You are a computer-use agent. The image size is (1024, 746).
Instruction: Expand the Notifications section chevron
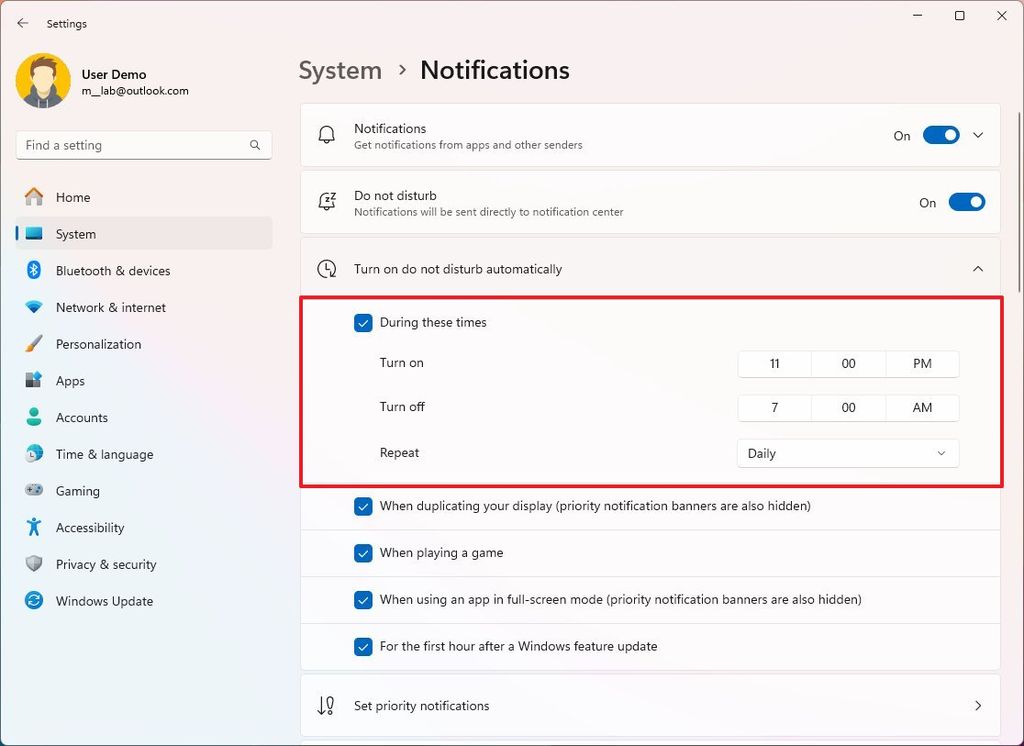point(979,135)
